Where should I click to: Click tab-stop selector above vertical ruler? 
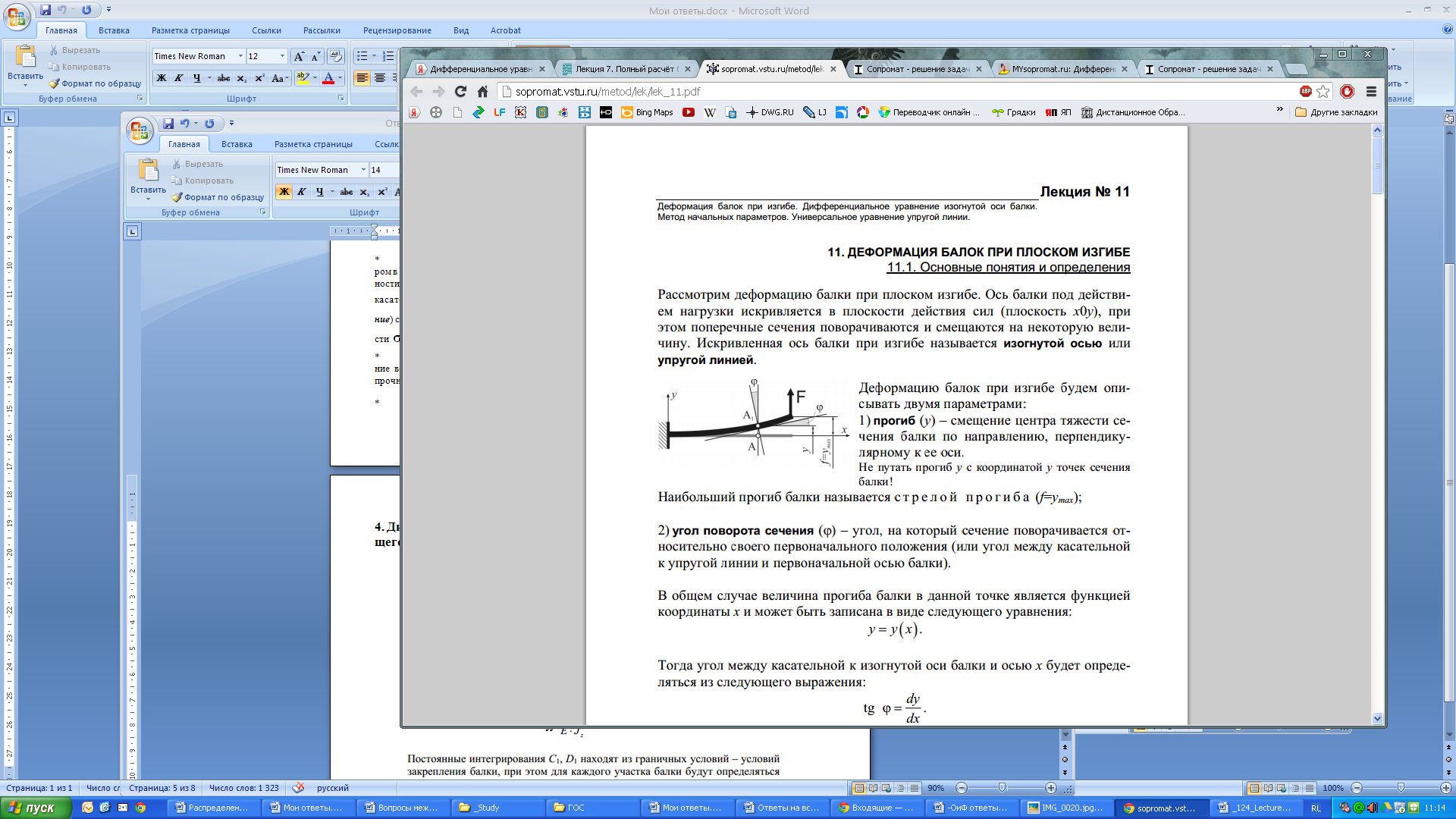pyautogui.click(x=10, y=118)
